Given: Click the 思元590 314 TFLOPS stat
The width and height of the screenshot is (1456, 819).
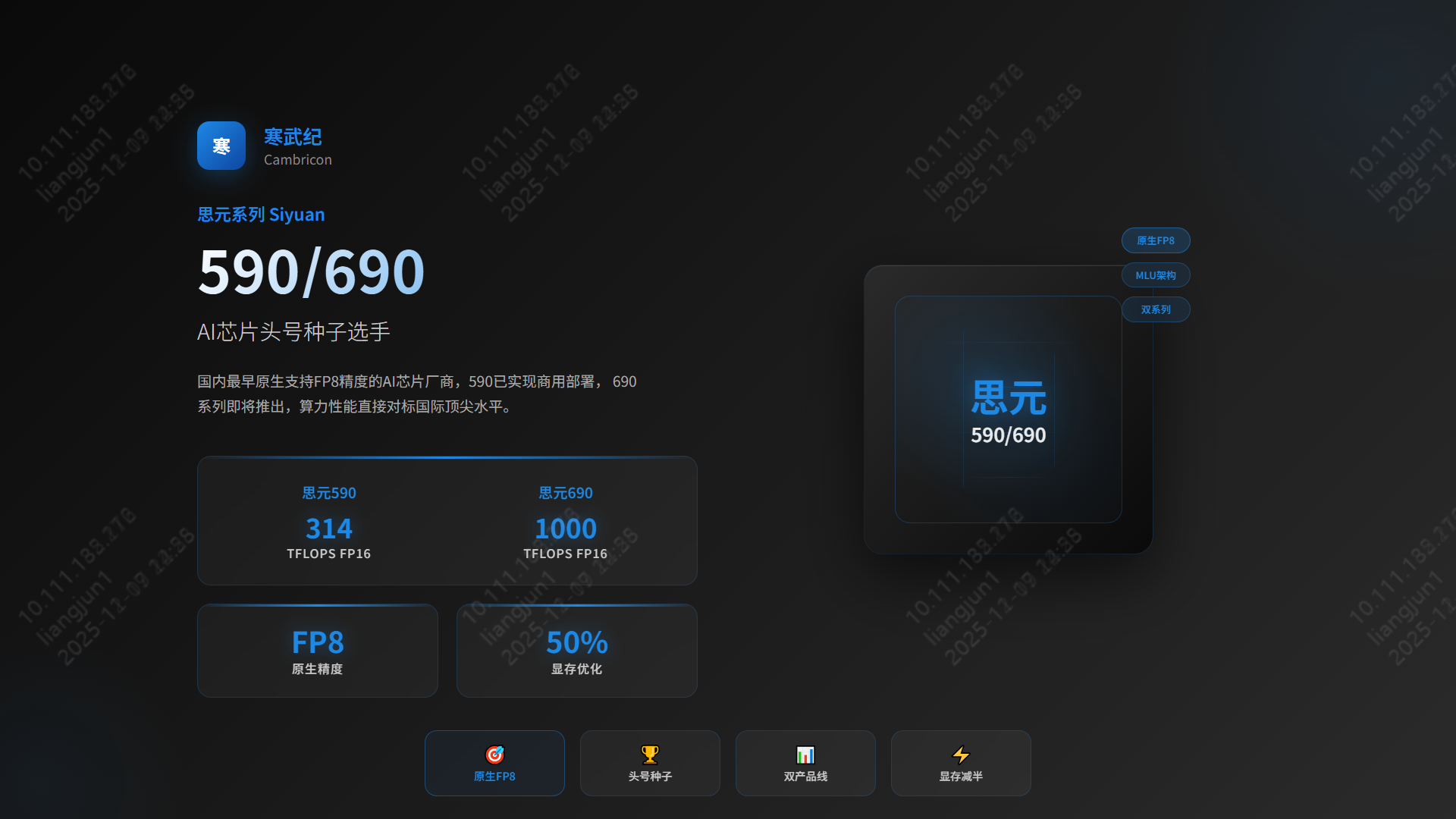Looking at the screenshot, I should point(329,523).
